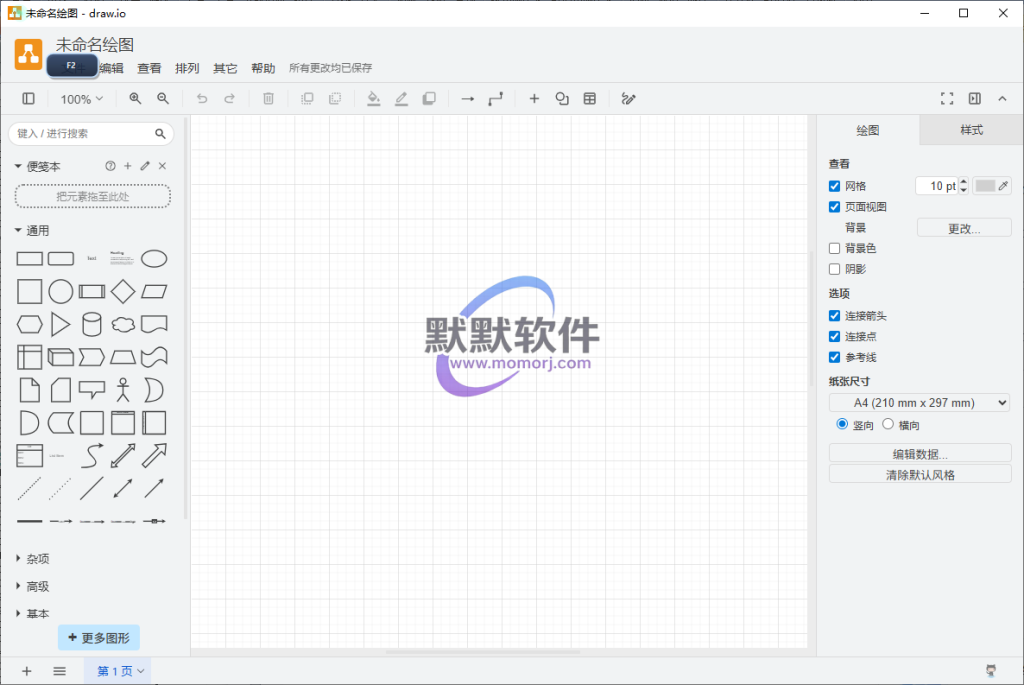1024x685 pixels.
Task: Click the zoom out magnifier icon
Action: click(163, 99)
